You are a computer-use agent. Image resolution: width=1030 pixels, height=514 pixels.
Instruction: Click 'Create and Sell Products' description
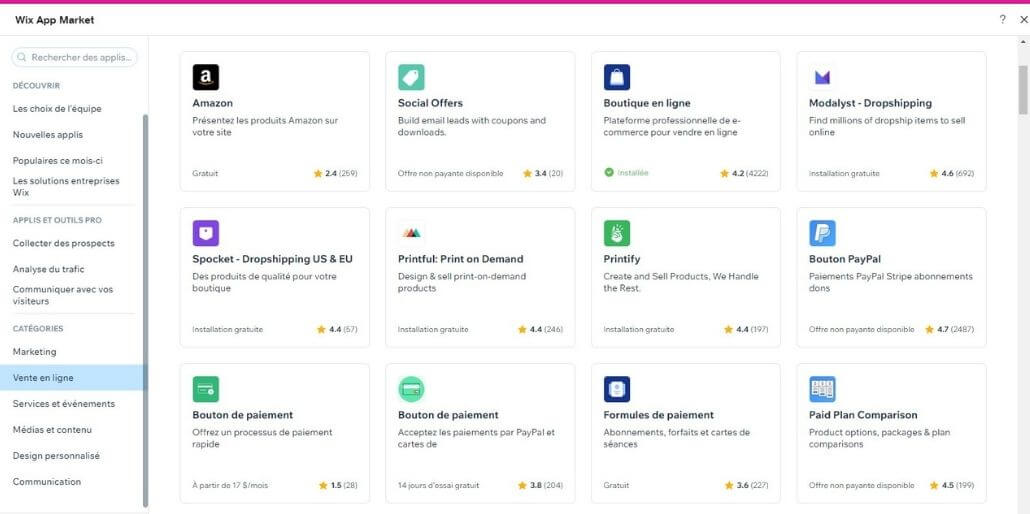tap(681, 283)
